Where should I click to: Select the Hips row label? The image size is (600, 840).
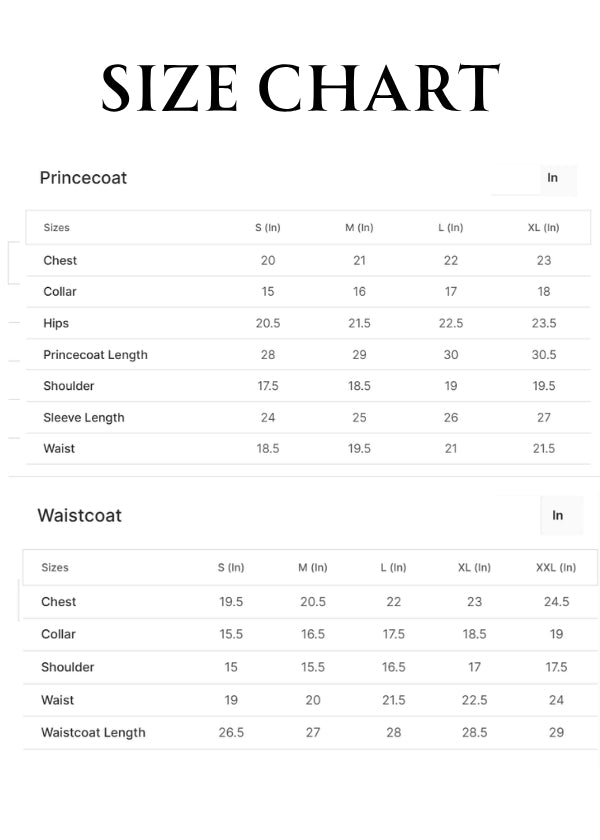click(x=56, y=324)
